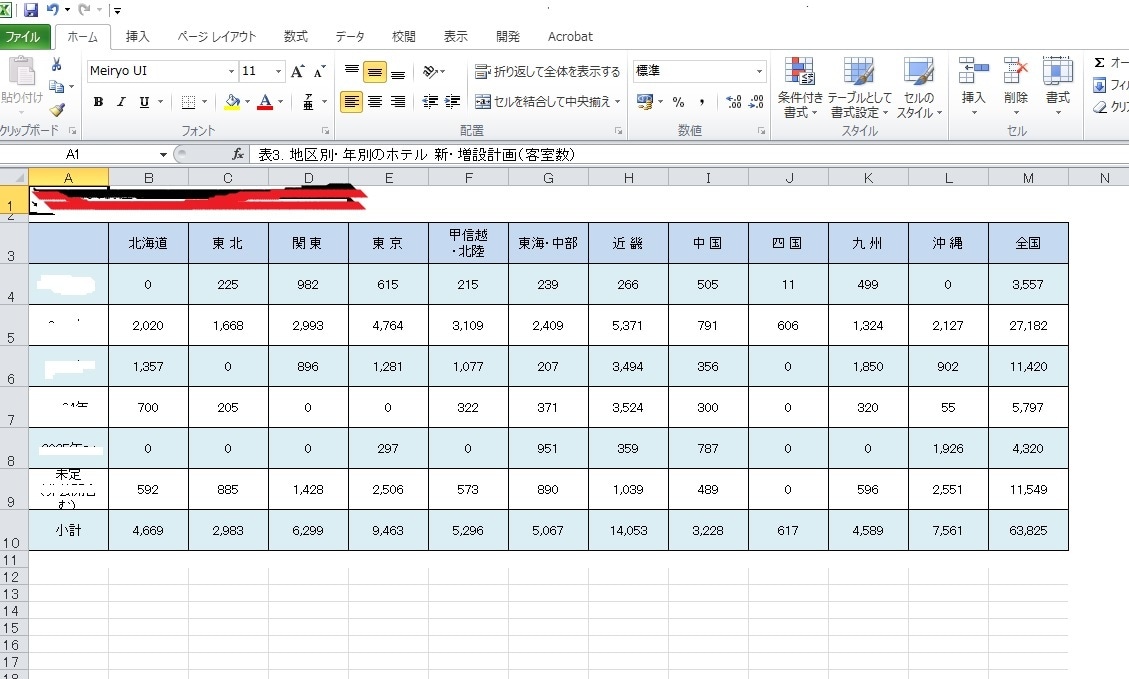Click the Redo arrow icon

(84, 10)
